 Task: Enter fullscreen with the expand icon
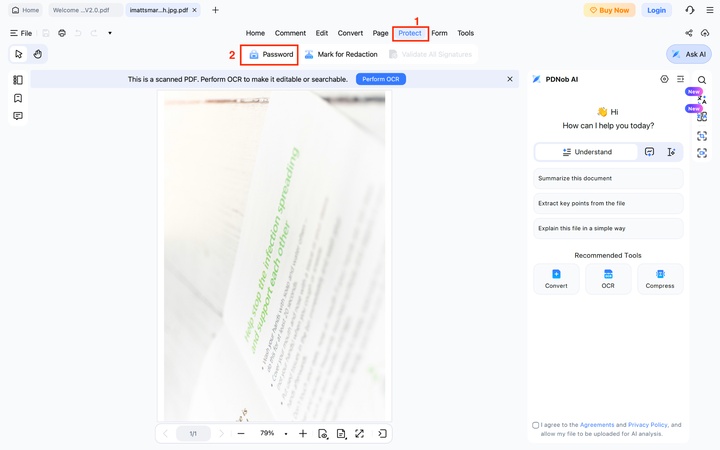point(360,433)
